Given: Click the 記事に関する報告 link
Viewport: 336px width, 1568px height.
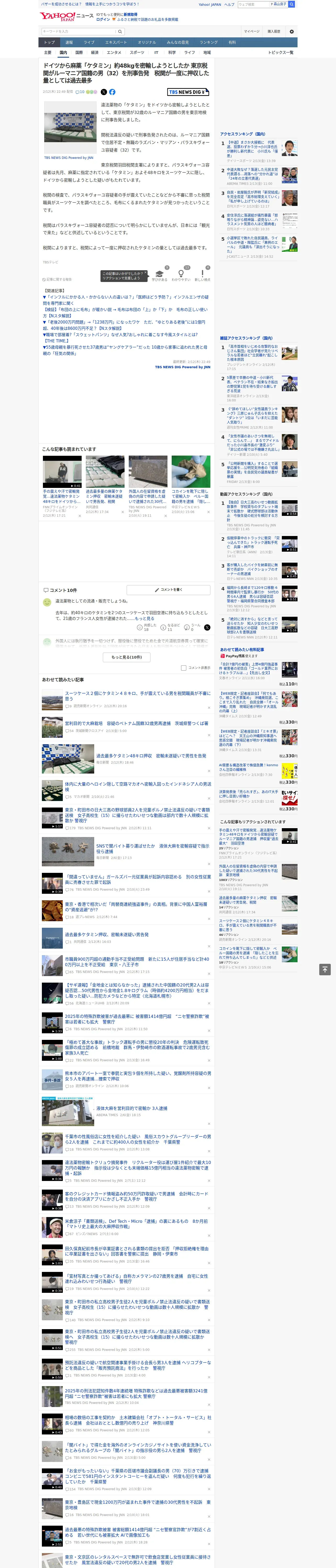Looking at the screenshot, I should (x=57, y=279).
